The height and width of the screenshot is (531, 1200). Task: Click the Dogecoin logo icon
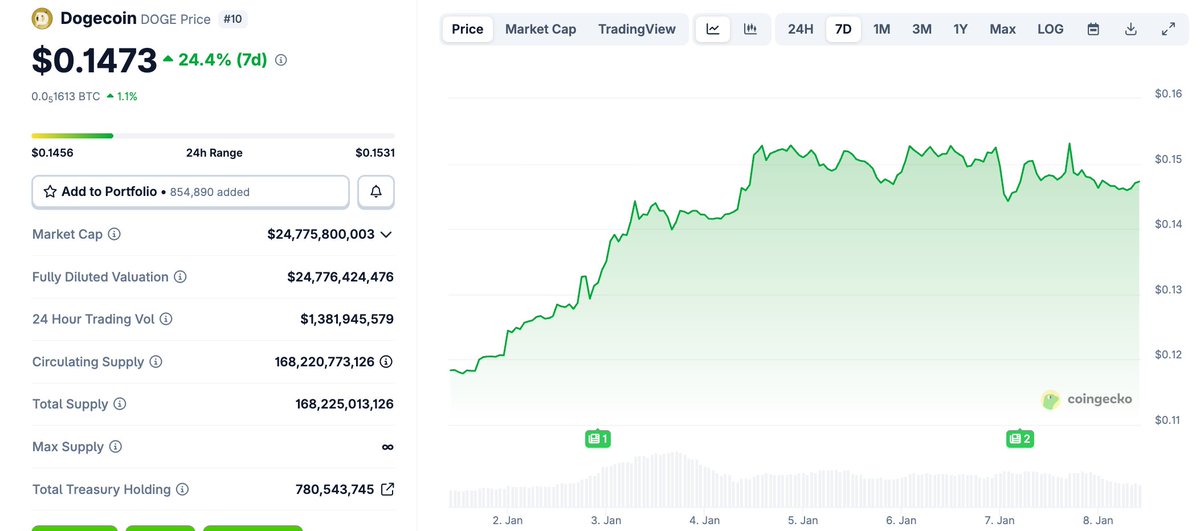click(42, 18)
